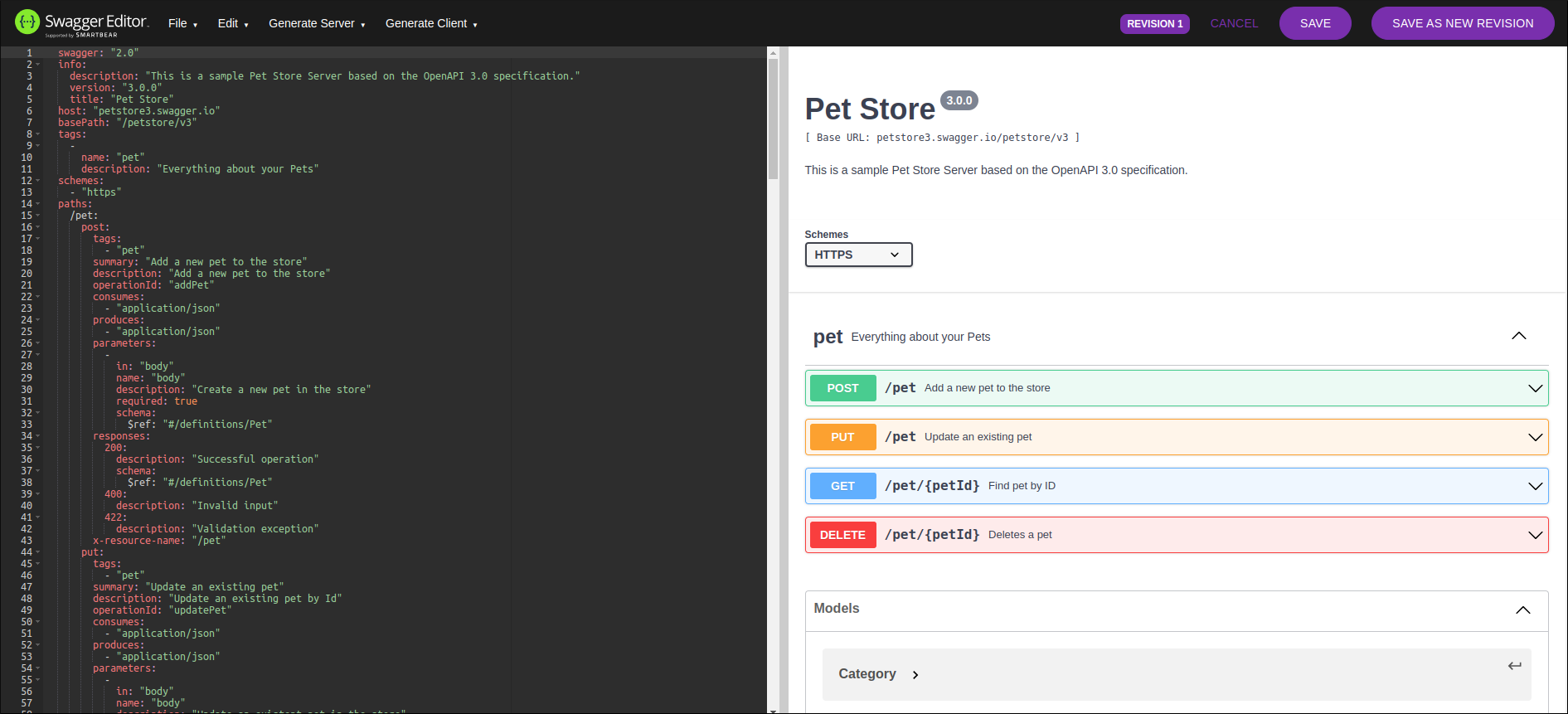The image size is (1568, 714).
Task: Click the x-resource-name: "/pet" line
Action: pos(159,541)
